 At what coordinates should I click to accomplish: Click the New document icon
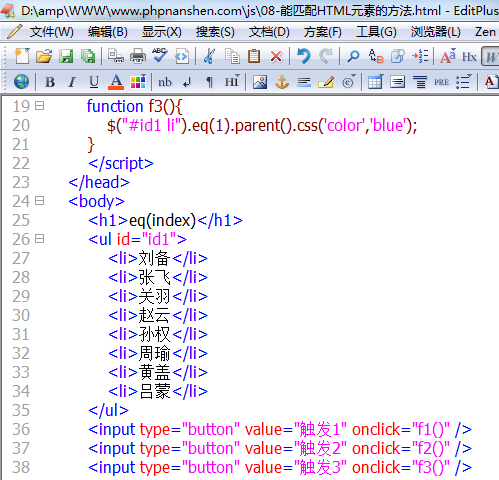[22, 56]
